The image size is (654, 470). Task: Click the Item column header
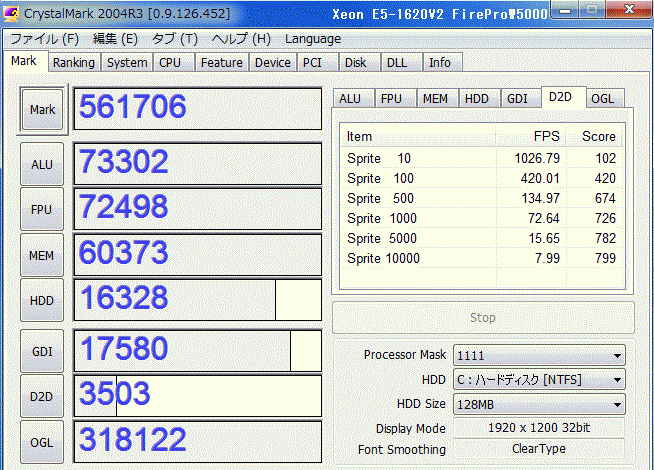coord(418,136)
